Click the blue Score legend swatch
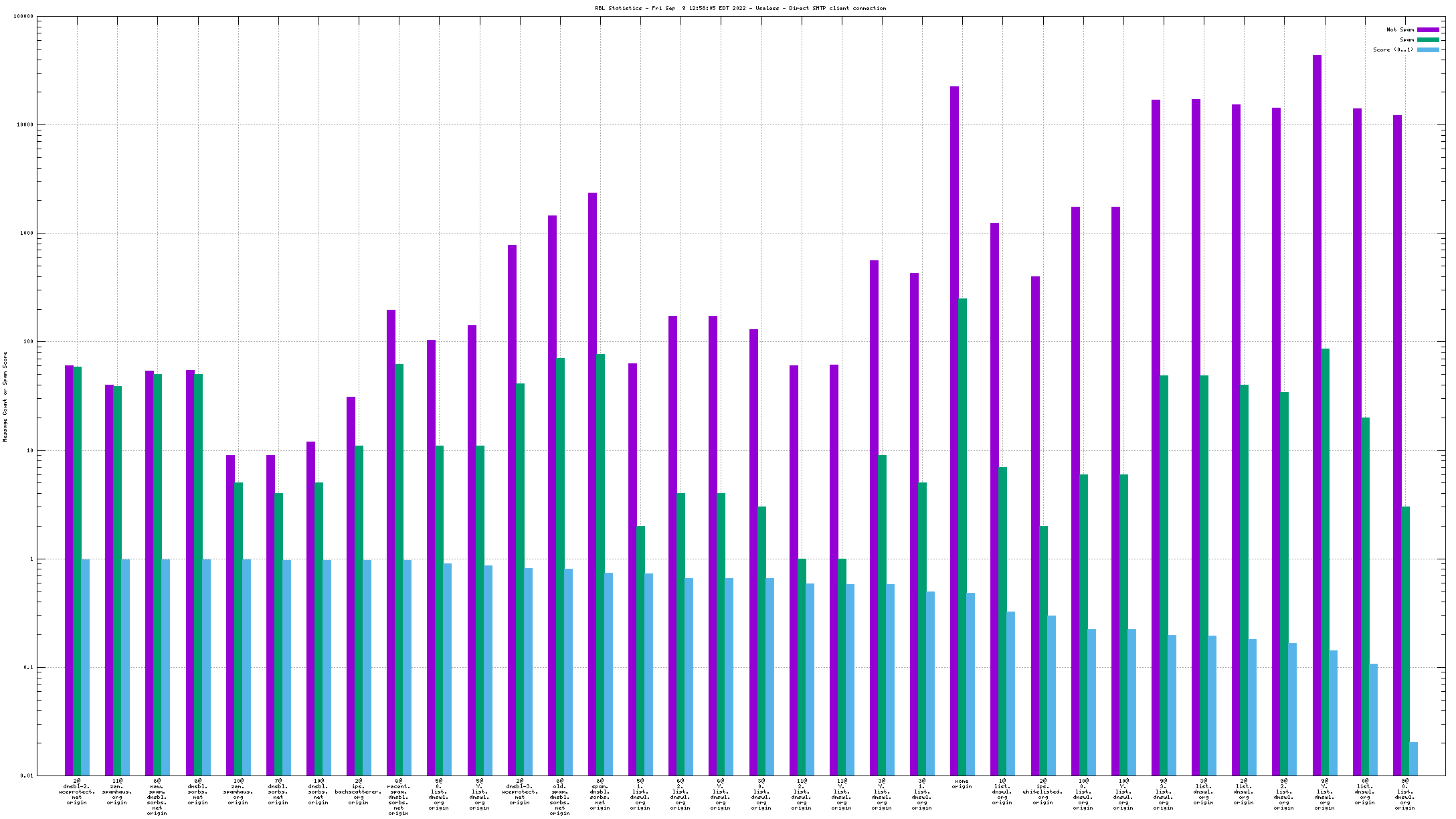The height and width of the screenshot is (819, 1456). 1428,50
